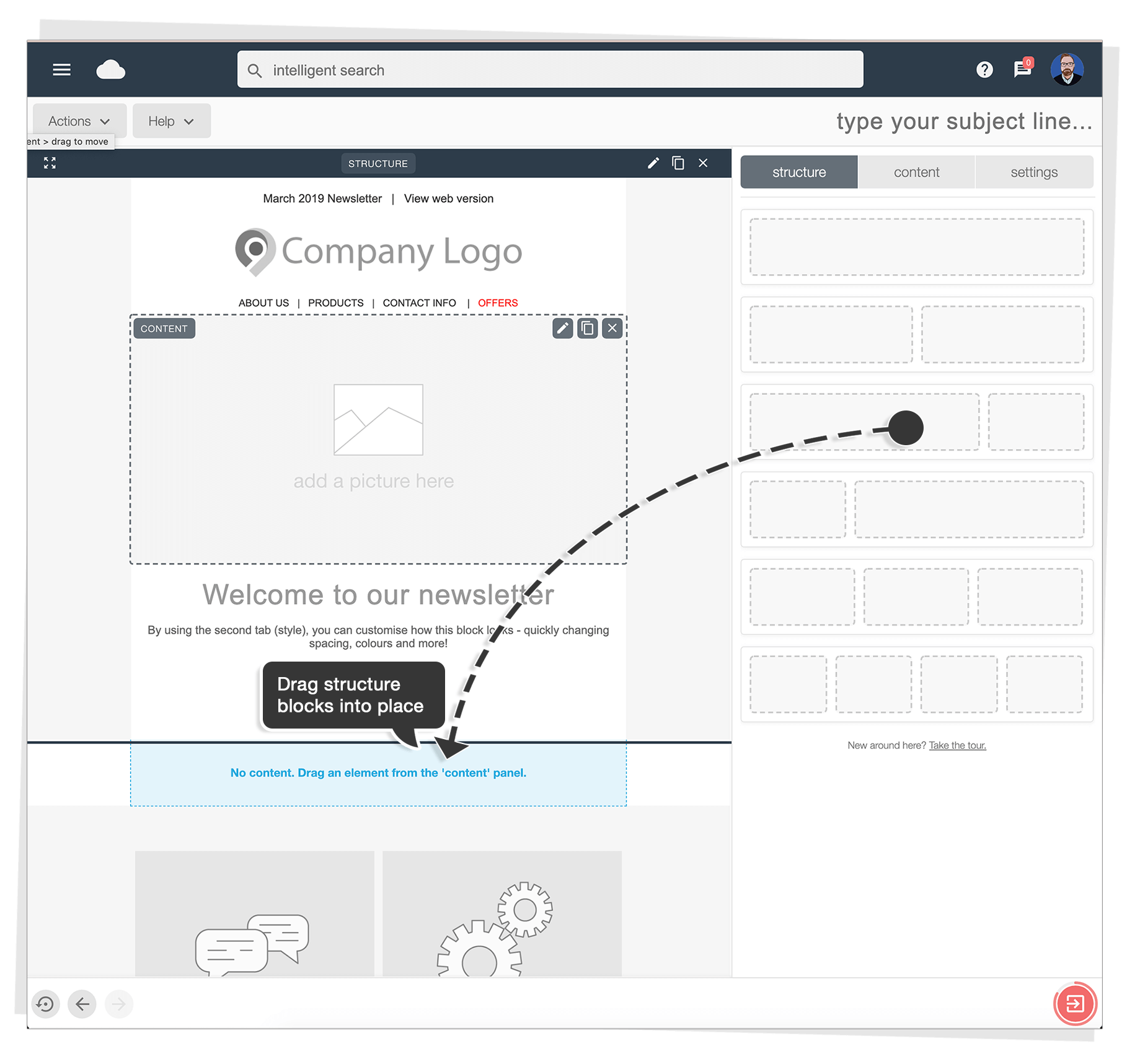Click the cloud icon in the top bar
This screenshot has height=1064, width=1140.
(112, 69)
